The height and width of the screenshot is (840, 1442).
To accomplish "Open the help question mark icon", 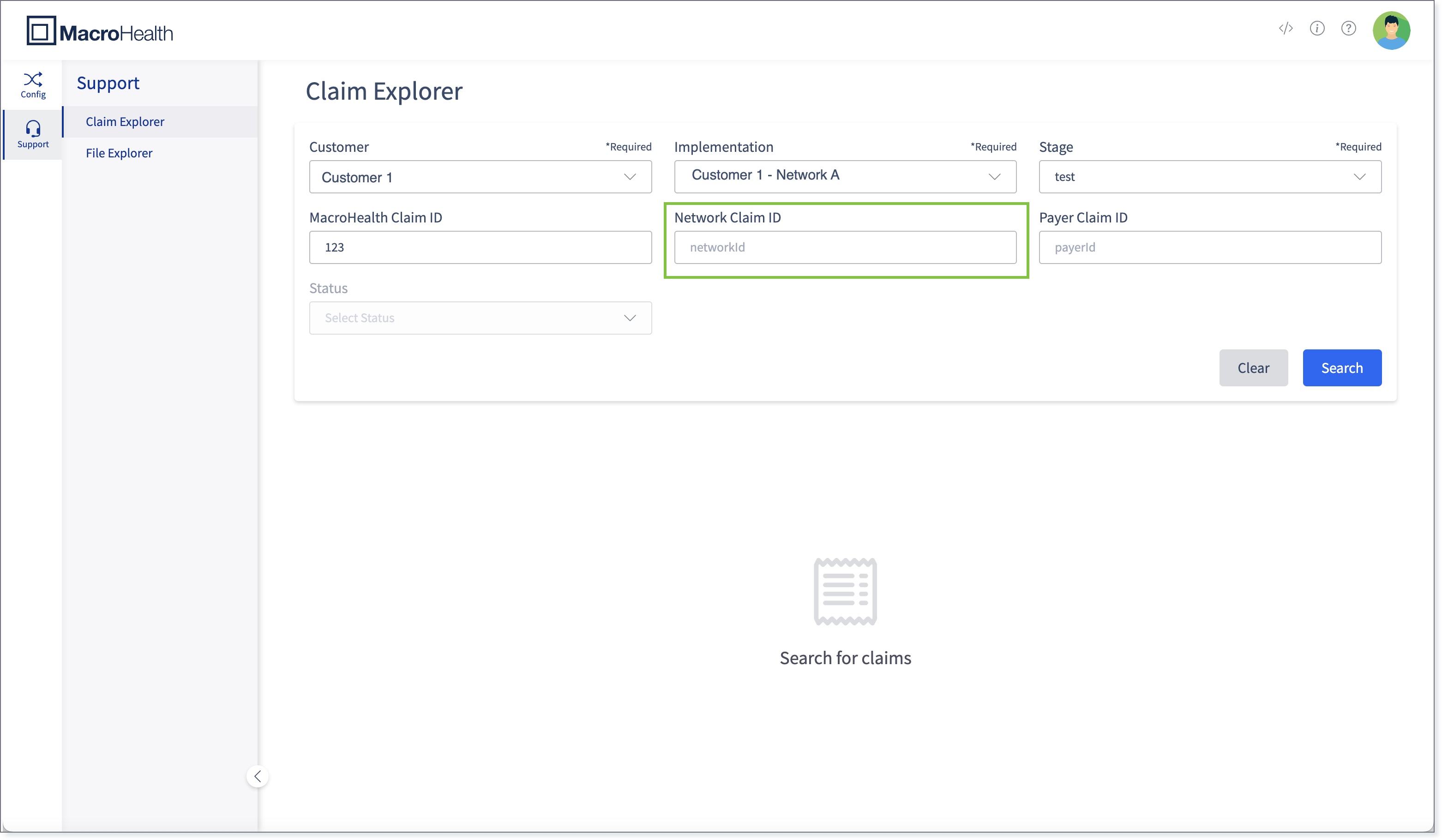I will [x=1348, y=28].
